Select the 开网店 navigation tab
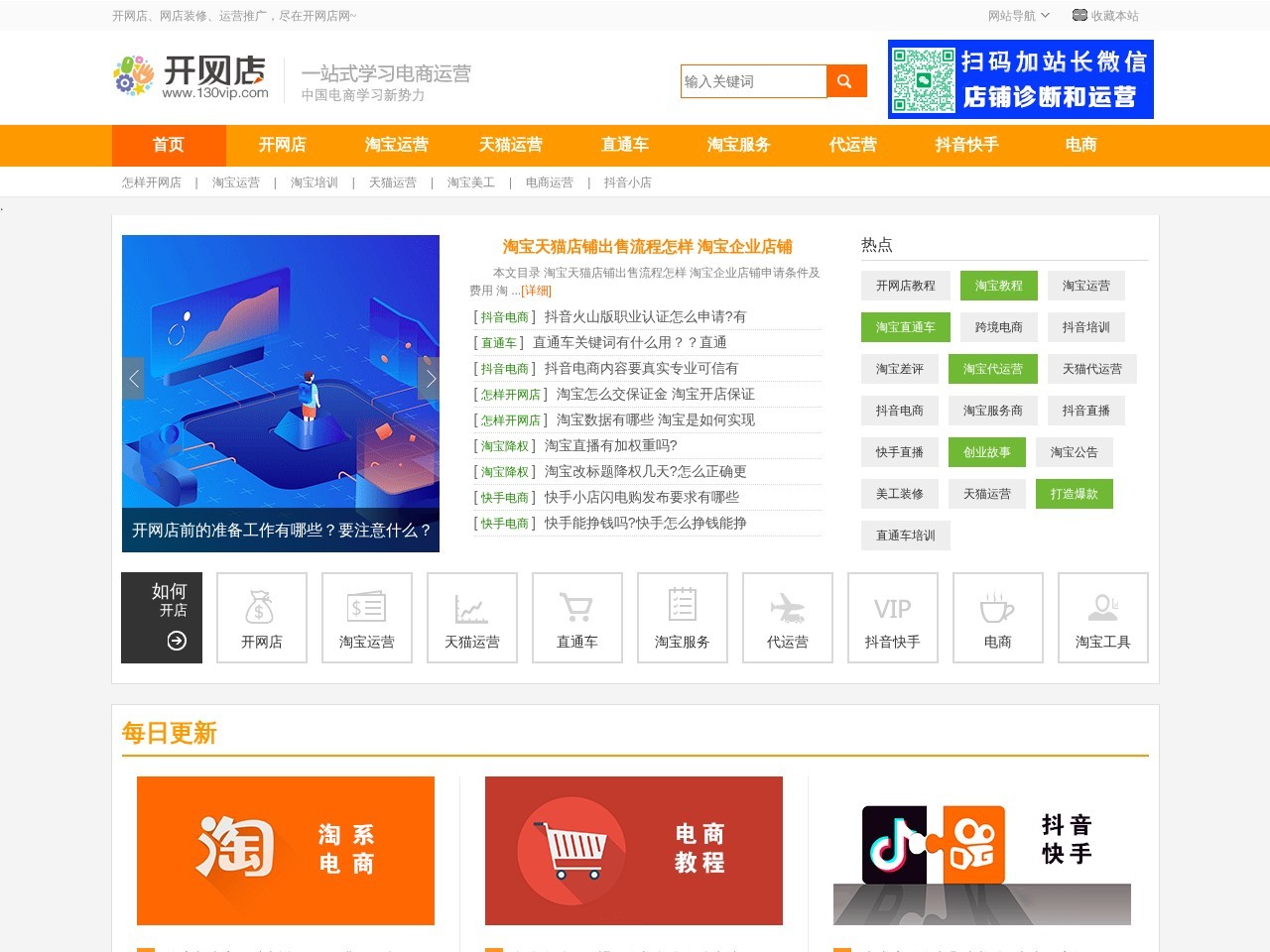This screenshot has width=1270, height=952. click(283, 145)
